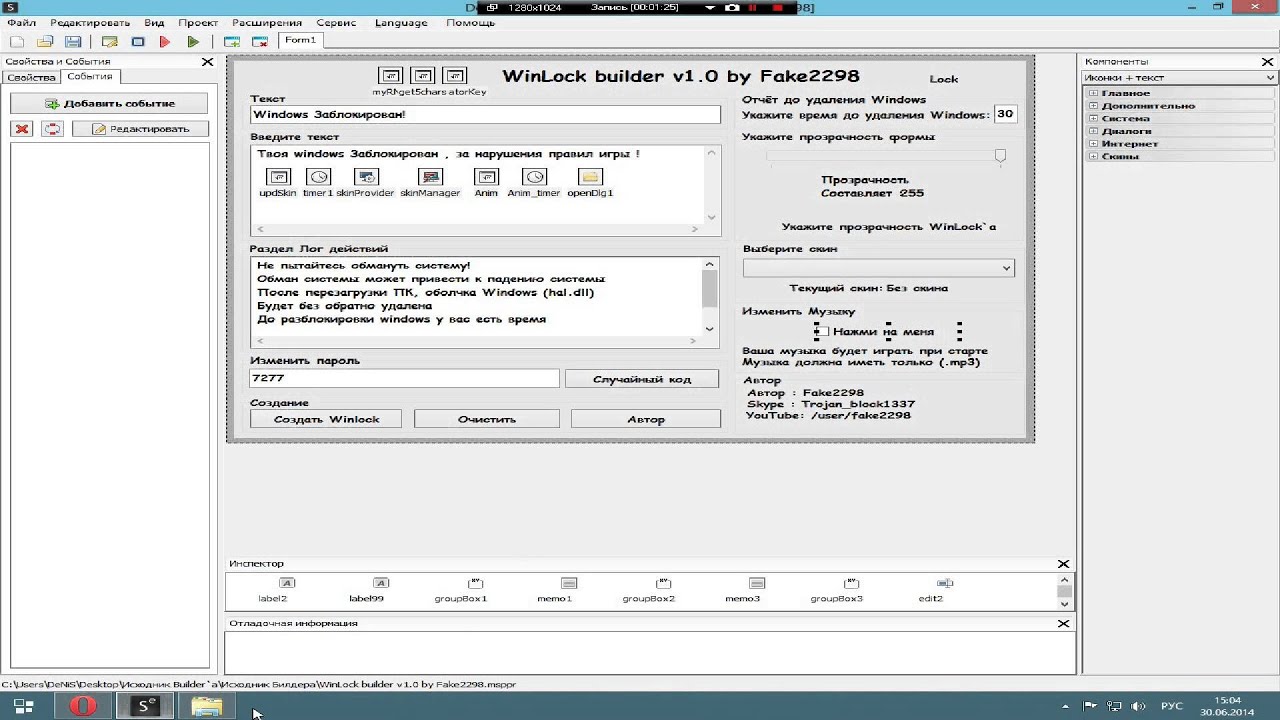The image size is (1280, 720).
Task: Click the 'Редактировать' event button
Action: click(140, 128)
